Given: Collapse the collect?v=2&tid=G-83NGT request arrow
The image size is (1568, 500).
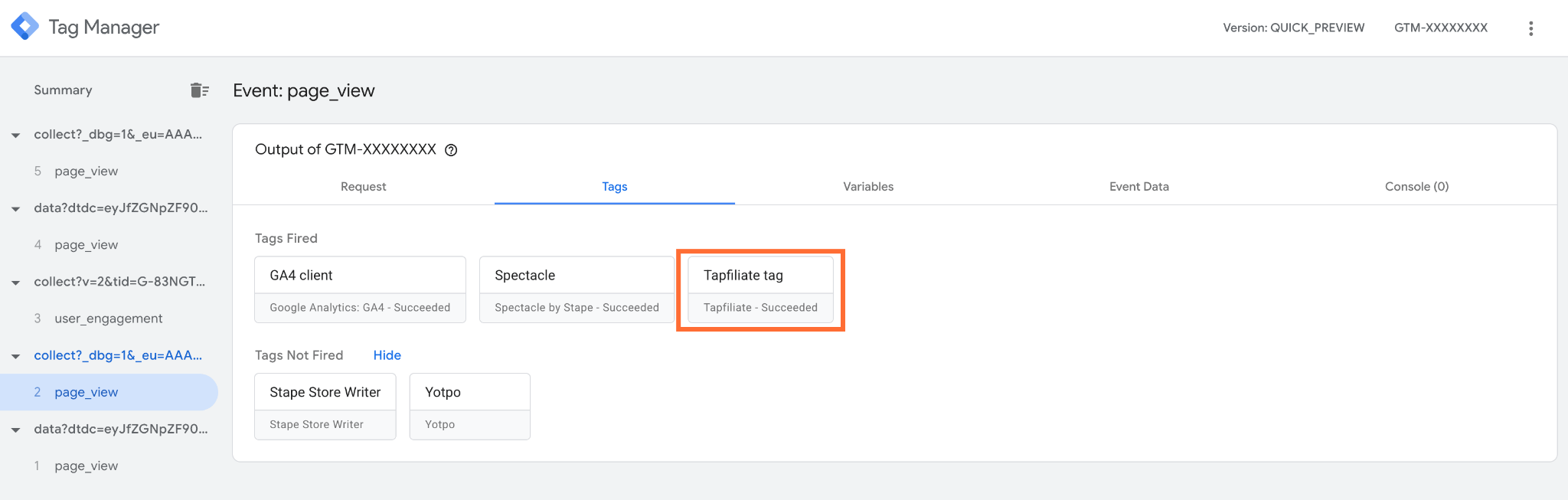Looking at the screenshot, I should click(x=15, y=283).
